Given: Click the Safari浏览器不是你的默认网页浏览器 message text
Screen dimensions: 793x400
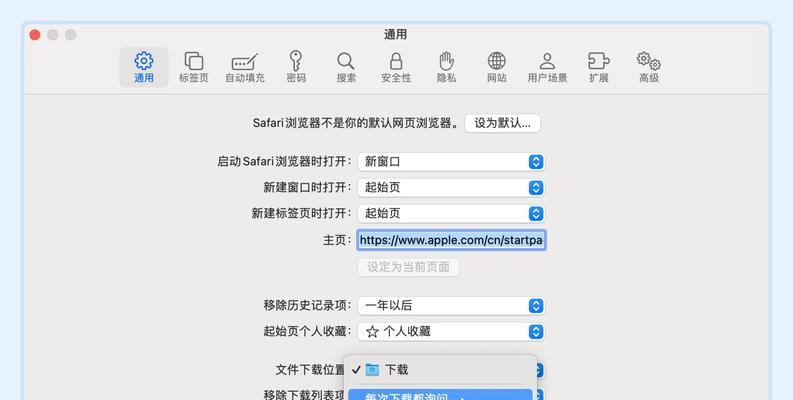Looking at the screenshot, I should pos(356,123).
